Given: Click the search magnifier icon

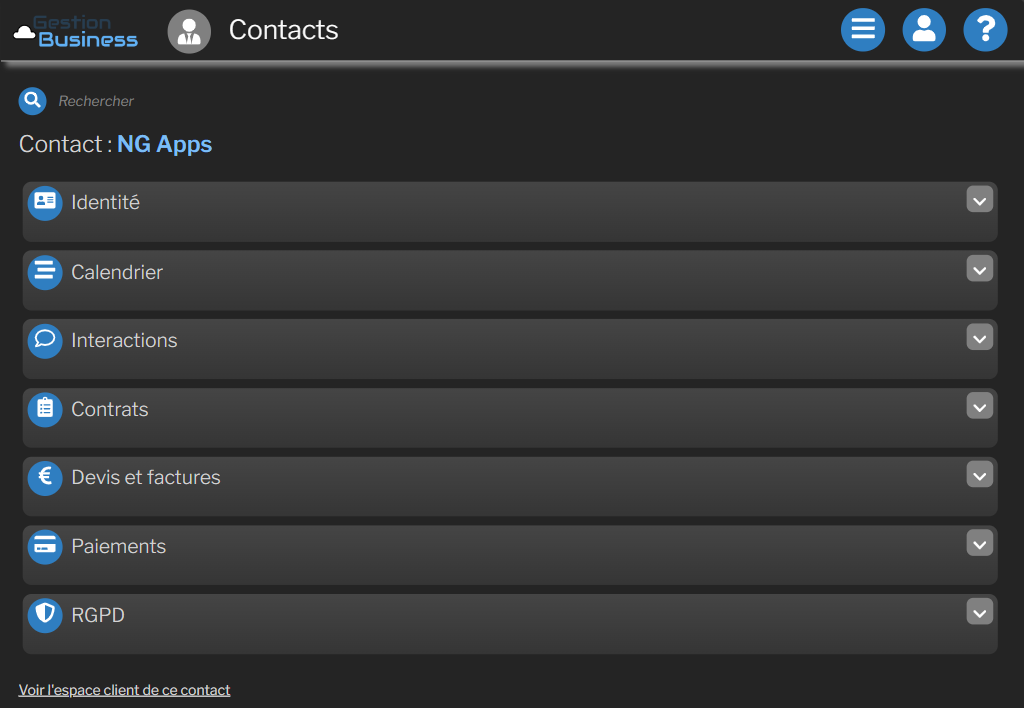Looking at the screenshot, I should [x=31, y=100].
